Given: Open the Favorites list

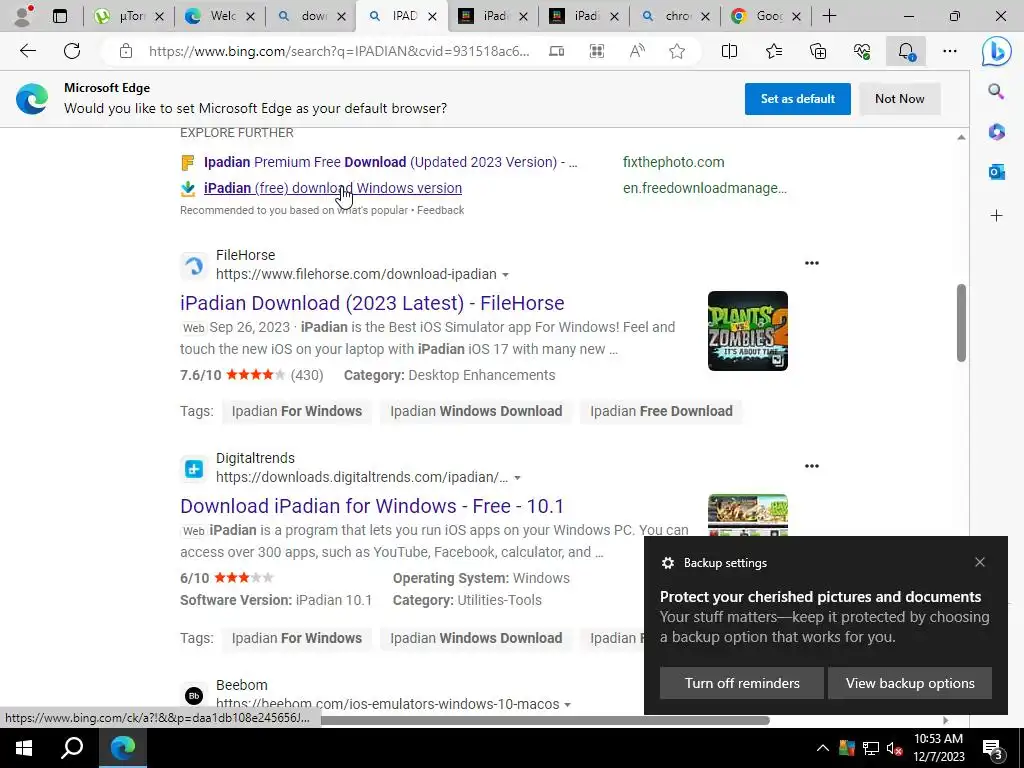Looking at the screenshot, I should point(774,51).
